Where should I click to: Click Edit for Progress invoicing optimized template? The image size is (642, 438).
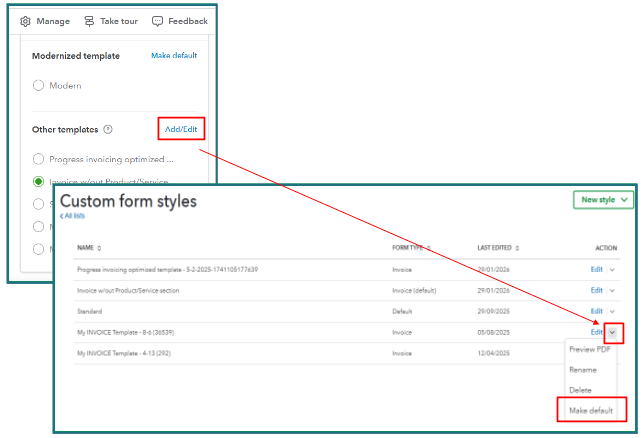597,269
